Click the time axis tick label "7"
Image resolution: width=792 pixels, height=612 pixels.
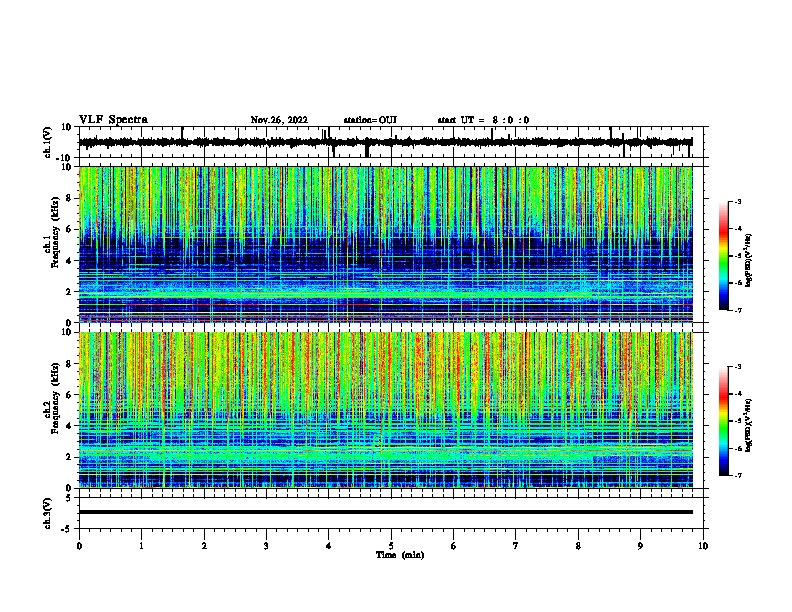point(516,546)
